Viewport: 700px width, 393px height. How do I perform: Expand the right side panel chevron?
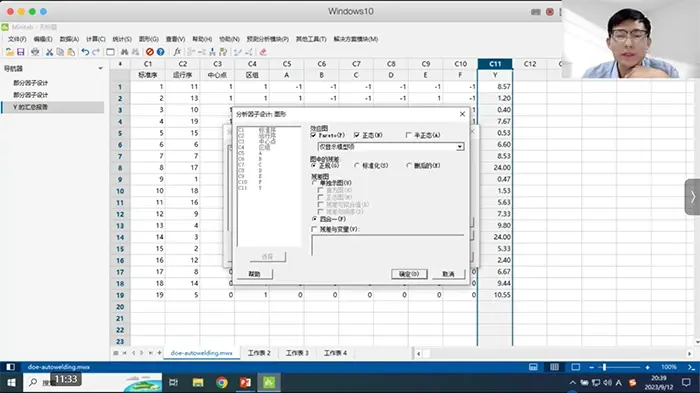[x=692, y=197]
